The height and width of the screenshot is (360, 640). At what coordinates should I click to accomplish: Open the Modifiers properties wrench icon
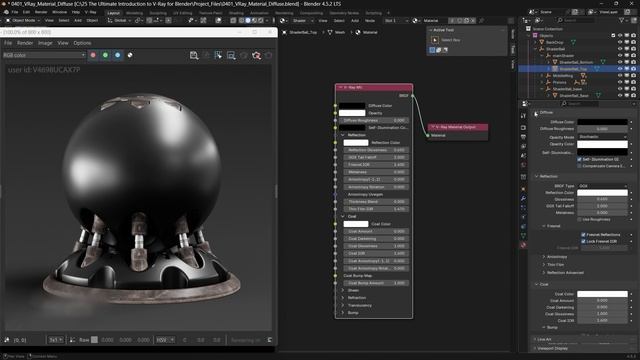(x=524, y=198)
